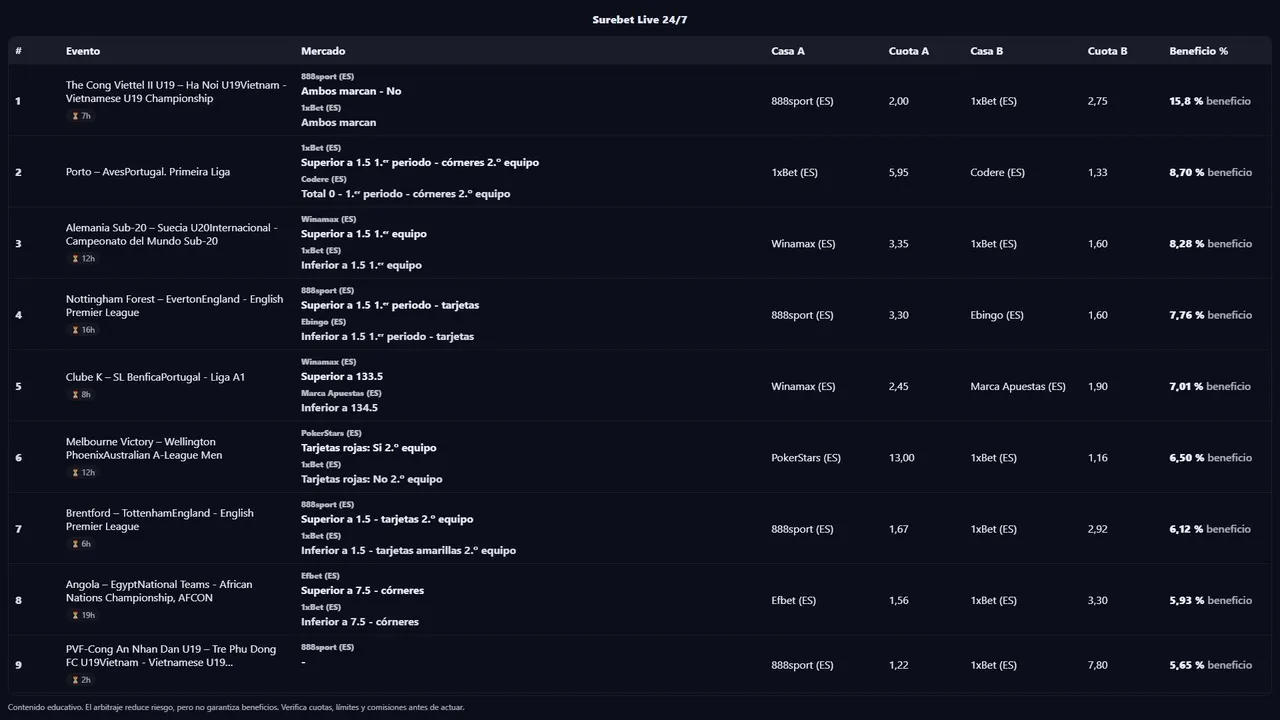Image resolution: width=1280 pixels, height=720 pixels.
Task: Click PokerStars (ES) in the Casa A column
Action: [x=805, y=458]
